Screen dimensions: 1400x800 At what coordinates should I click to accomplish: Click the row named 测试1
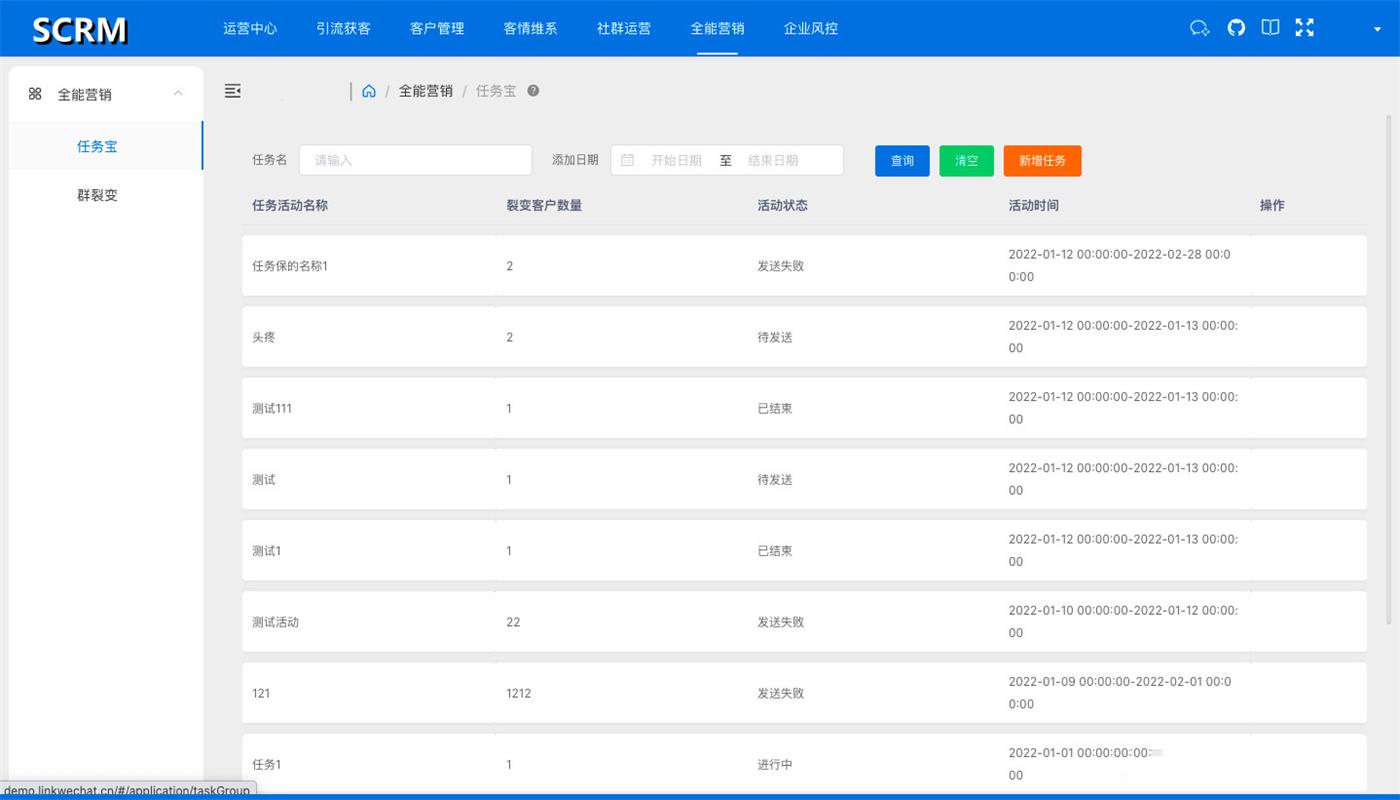(x=804, y=551)
